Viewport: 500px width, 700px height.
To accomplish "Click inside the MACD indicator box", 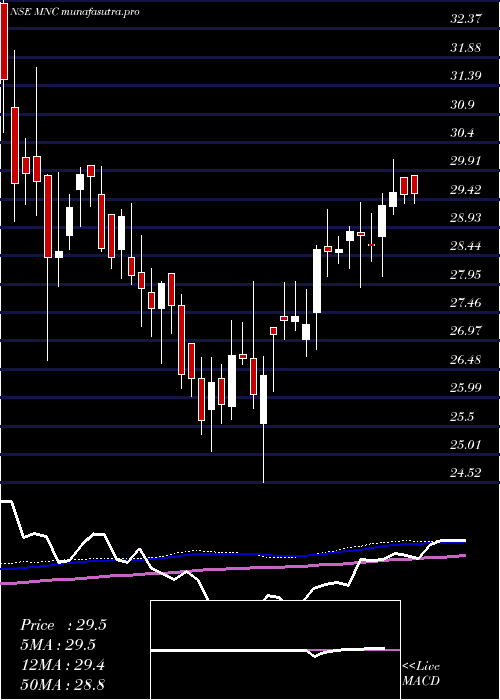I will [275, 650].
